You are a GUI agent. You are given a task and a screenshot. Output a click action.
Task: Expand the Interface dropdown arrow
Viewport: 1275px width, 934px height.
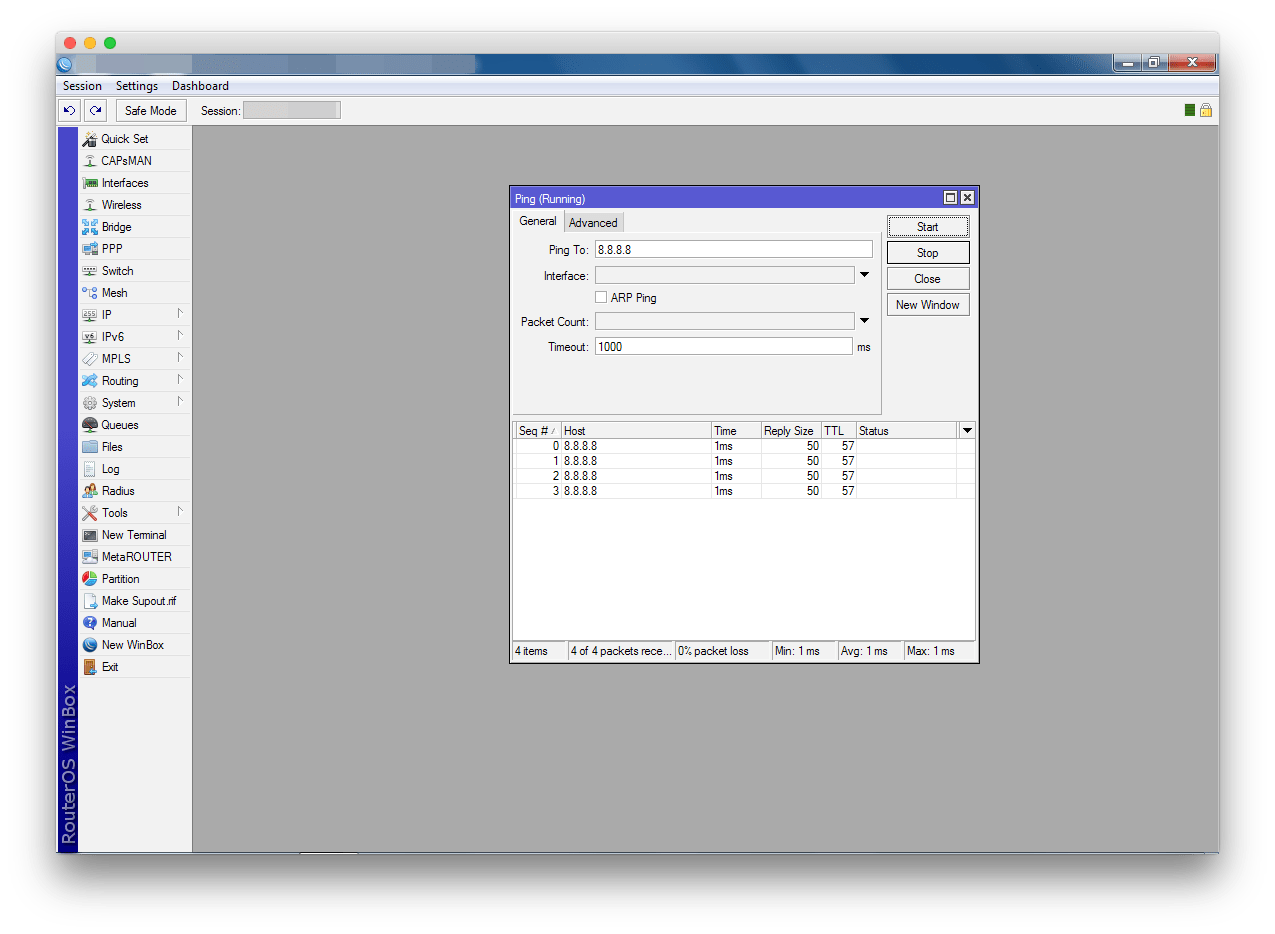pos(864,275)
